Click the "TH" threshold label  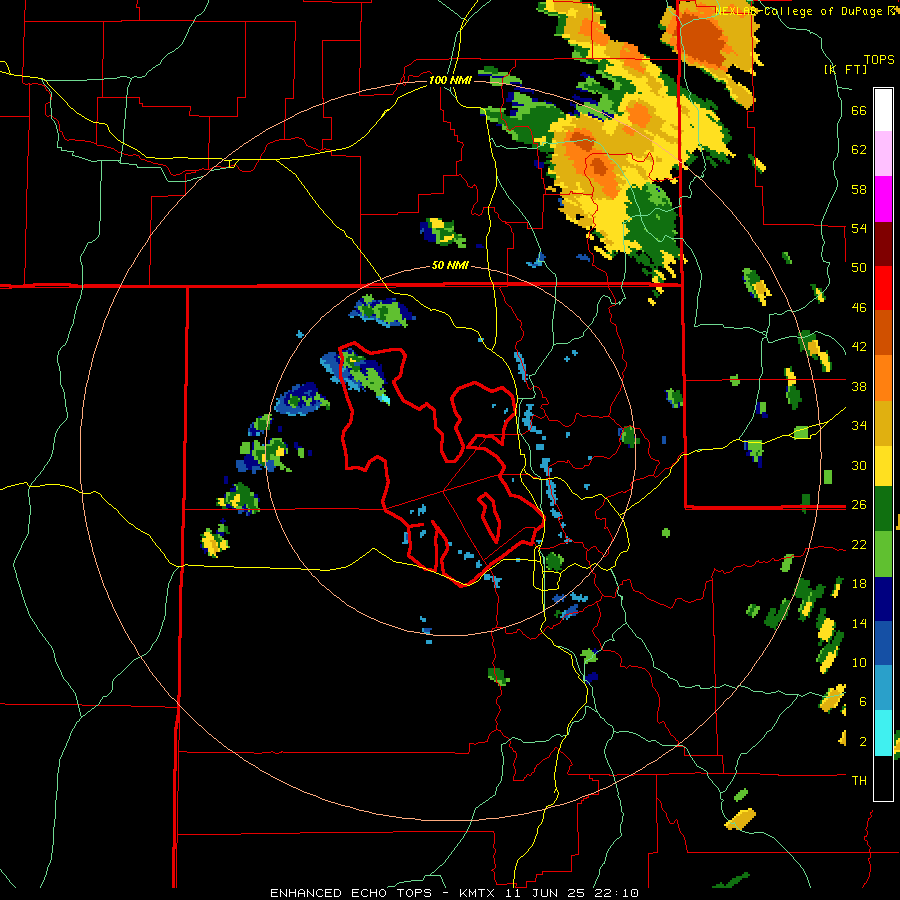859,781
